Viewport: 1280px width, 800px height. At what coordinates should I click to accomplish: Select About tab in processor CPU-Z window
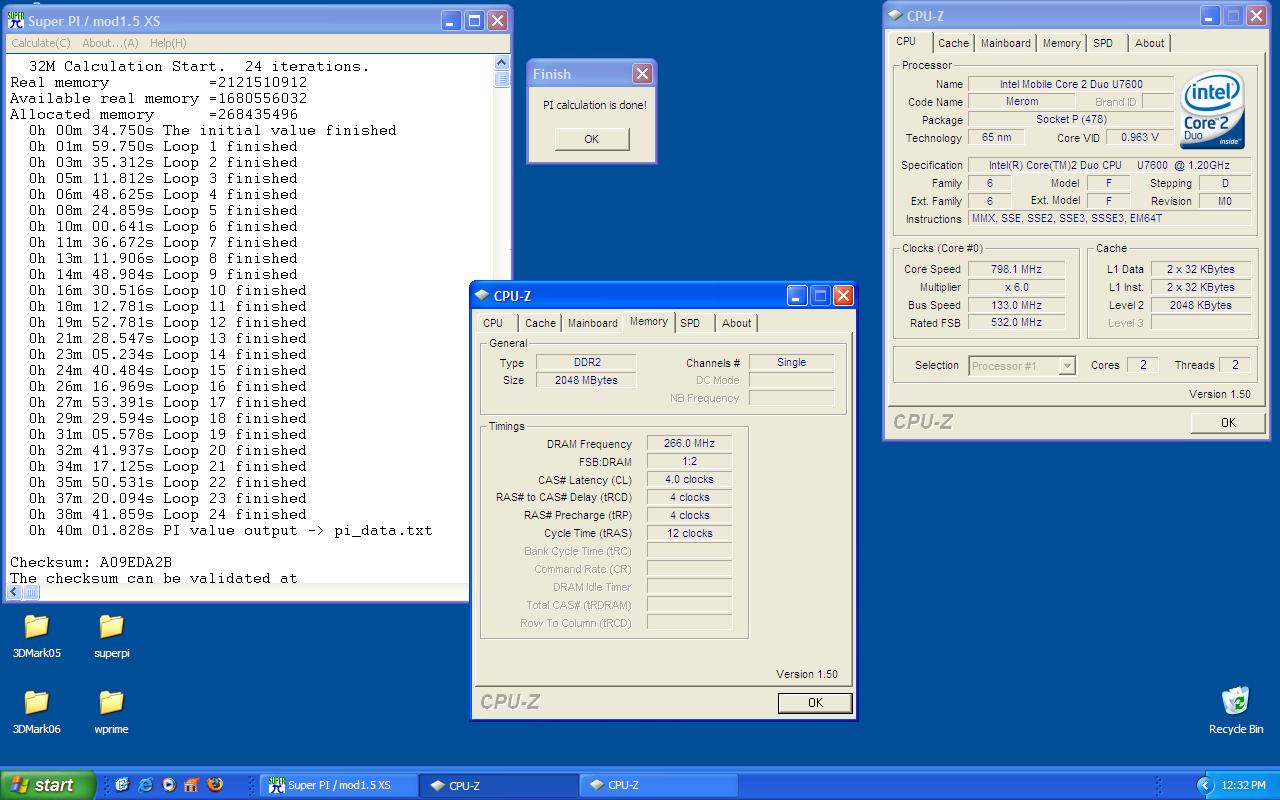(x=1150, y=43)
